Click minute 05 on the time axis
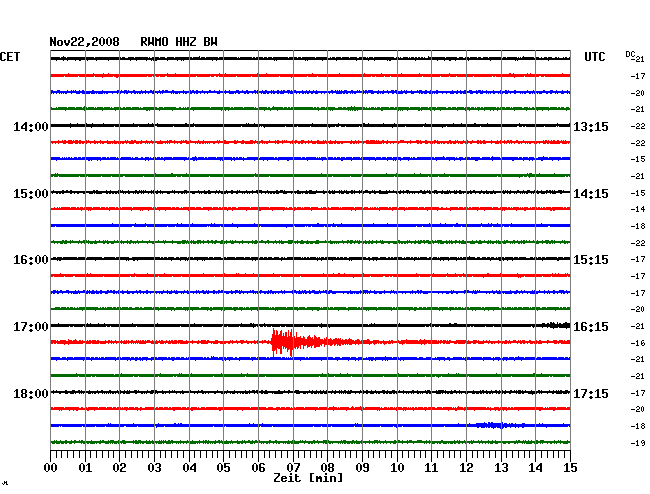Screen dimensions: 650x494 (x=223, y=468)
